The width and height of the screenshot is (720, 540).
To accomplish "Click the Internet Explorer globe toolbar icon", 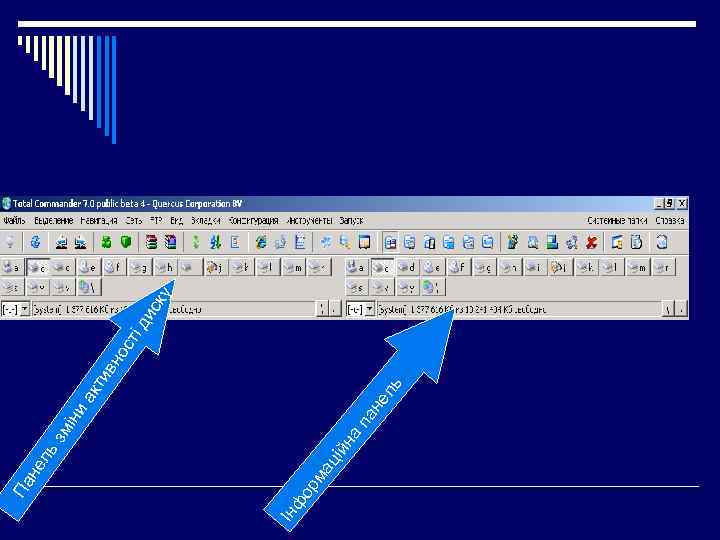I will click(x=261, y=242).
